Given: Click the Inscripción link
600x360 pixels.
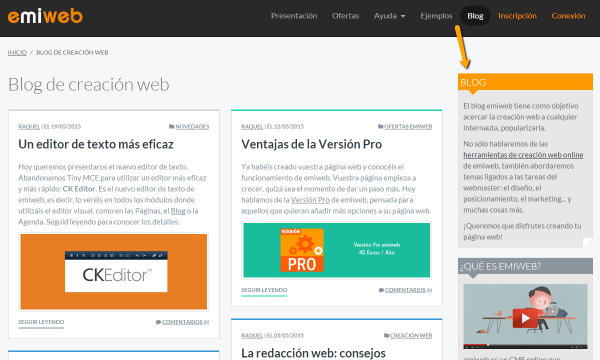Looking at the screenshot, I should tap(517, 16).
